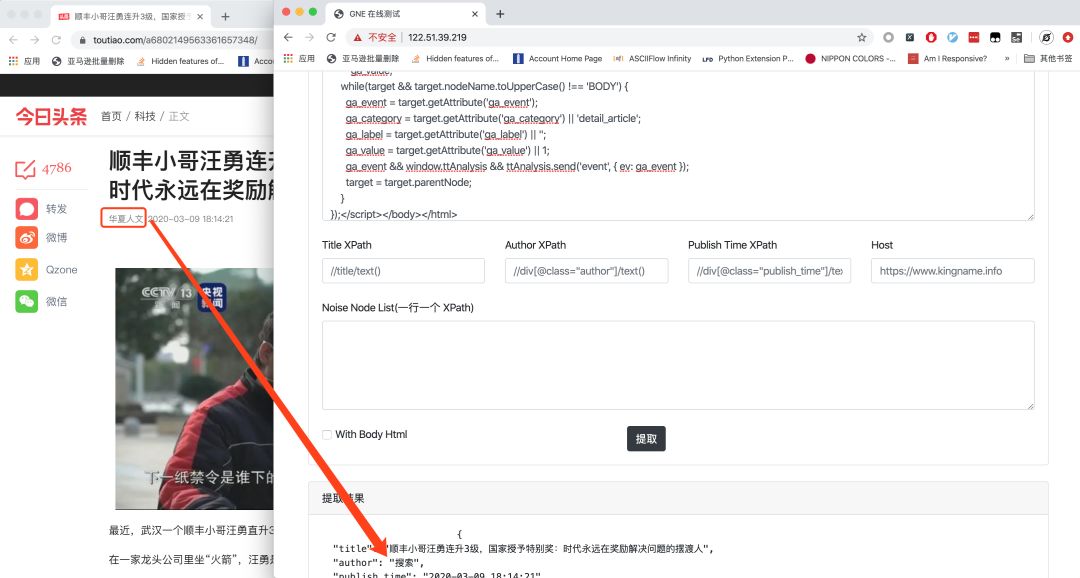Click the toutiao.com address bar
Viewport: 1080px width, 578px height.
[x=172, y=40]
